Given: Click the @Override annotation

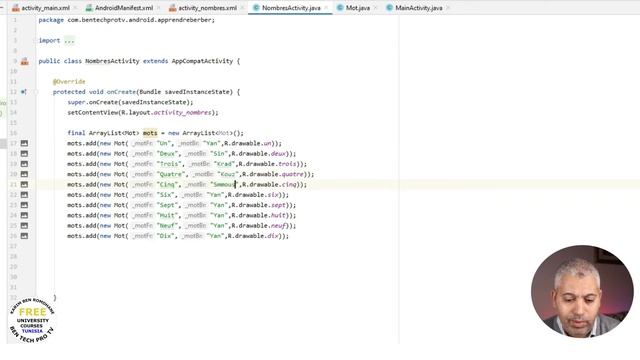Looking at the screenshot, I should [x=69, y=82].
